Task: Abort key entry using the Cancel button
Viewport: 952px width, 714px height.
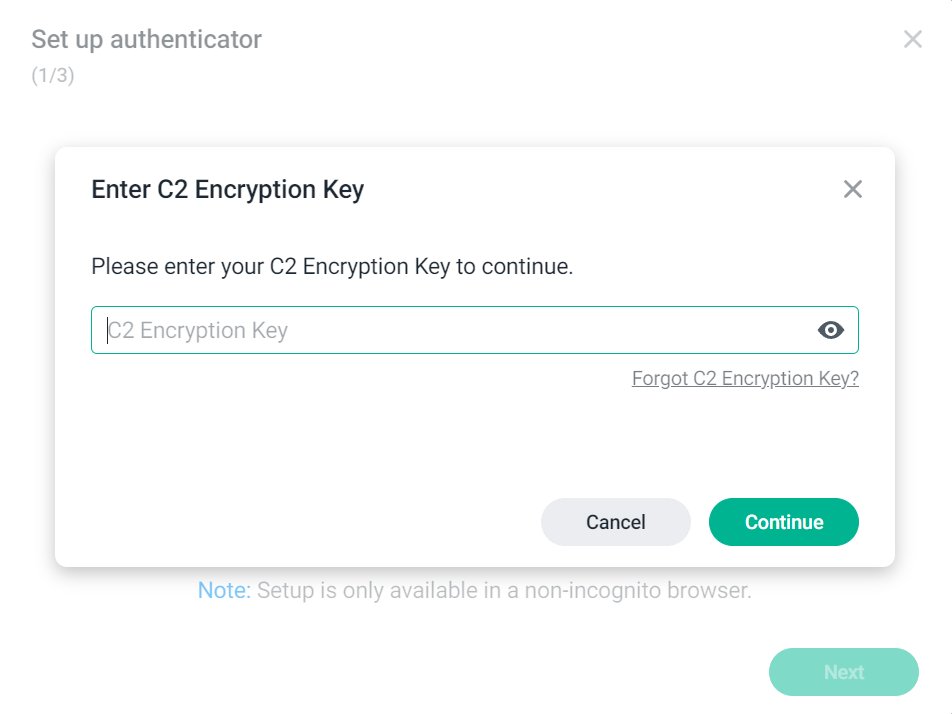Action: 616,522
